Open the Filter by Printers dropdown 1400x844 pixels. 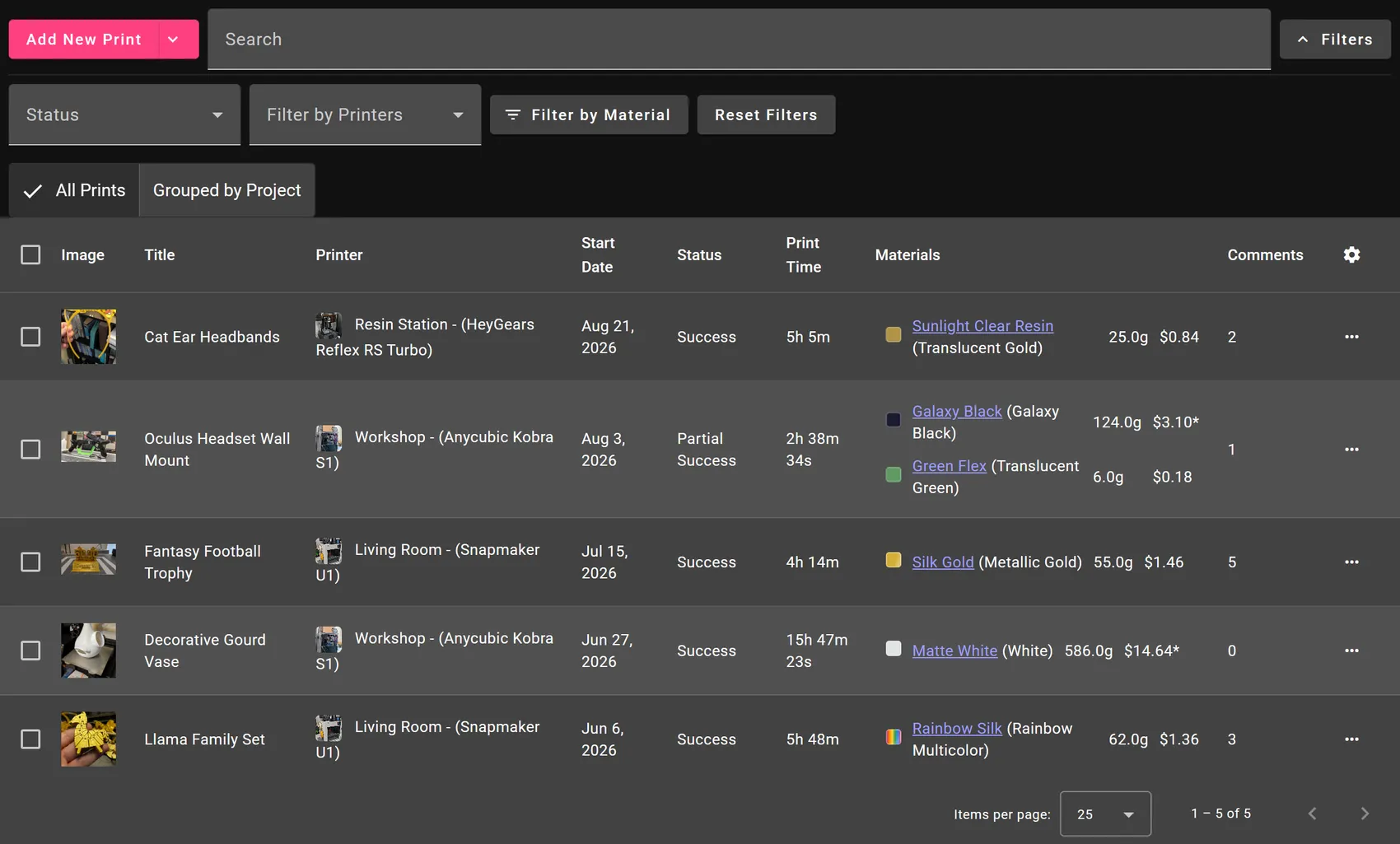coord(365,114)
